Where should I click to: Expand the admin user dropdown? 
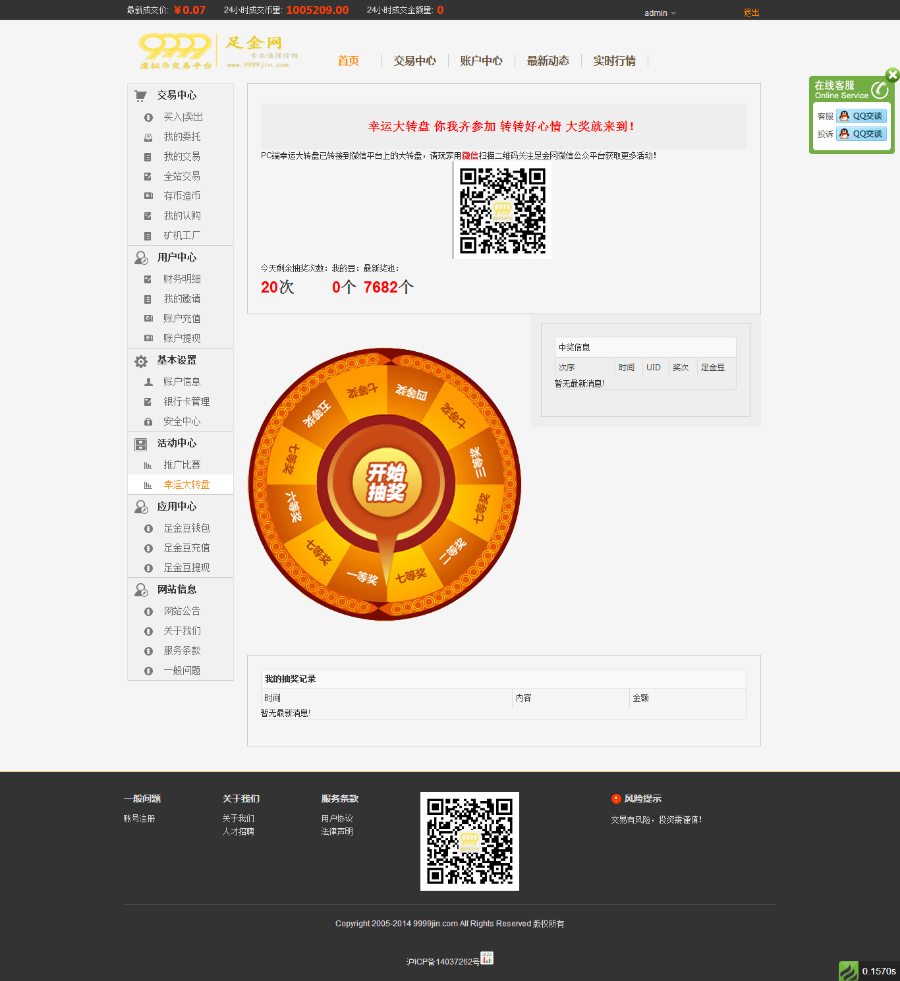click(660, 13)
